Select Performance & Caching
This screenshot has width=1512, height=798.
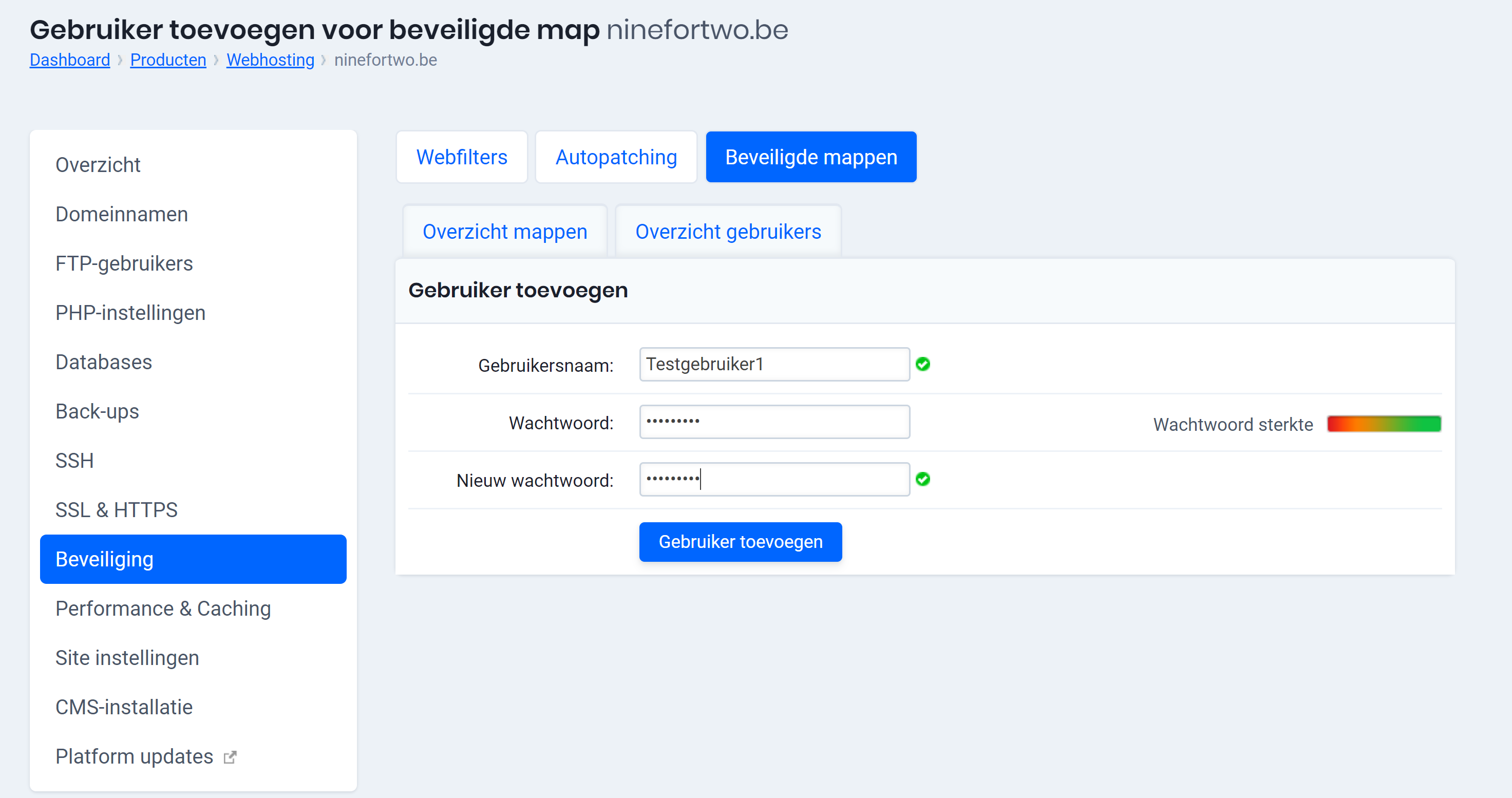click(163, 609)
